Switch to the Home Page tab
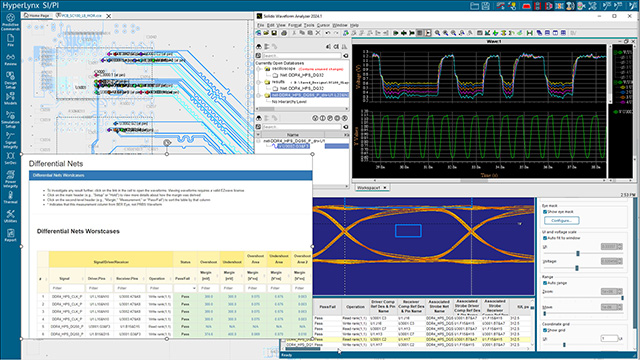This screenshot has height=360, width=640. point(37,16)
